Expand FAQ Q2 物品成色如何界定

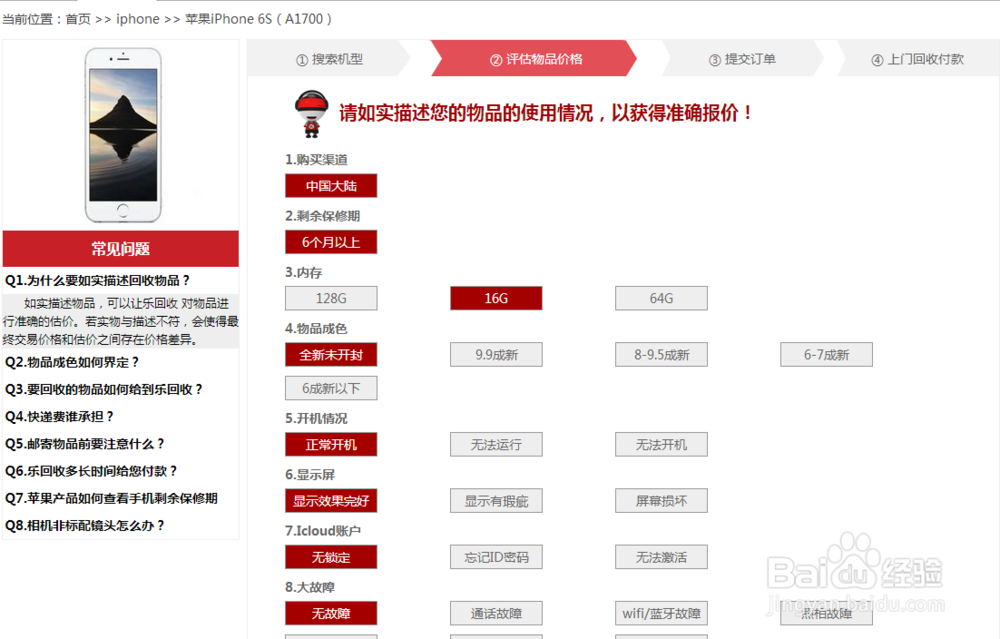pos(71,362)
